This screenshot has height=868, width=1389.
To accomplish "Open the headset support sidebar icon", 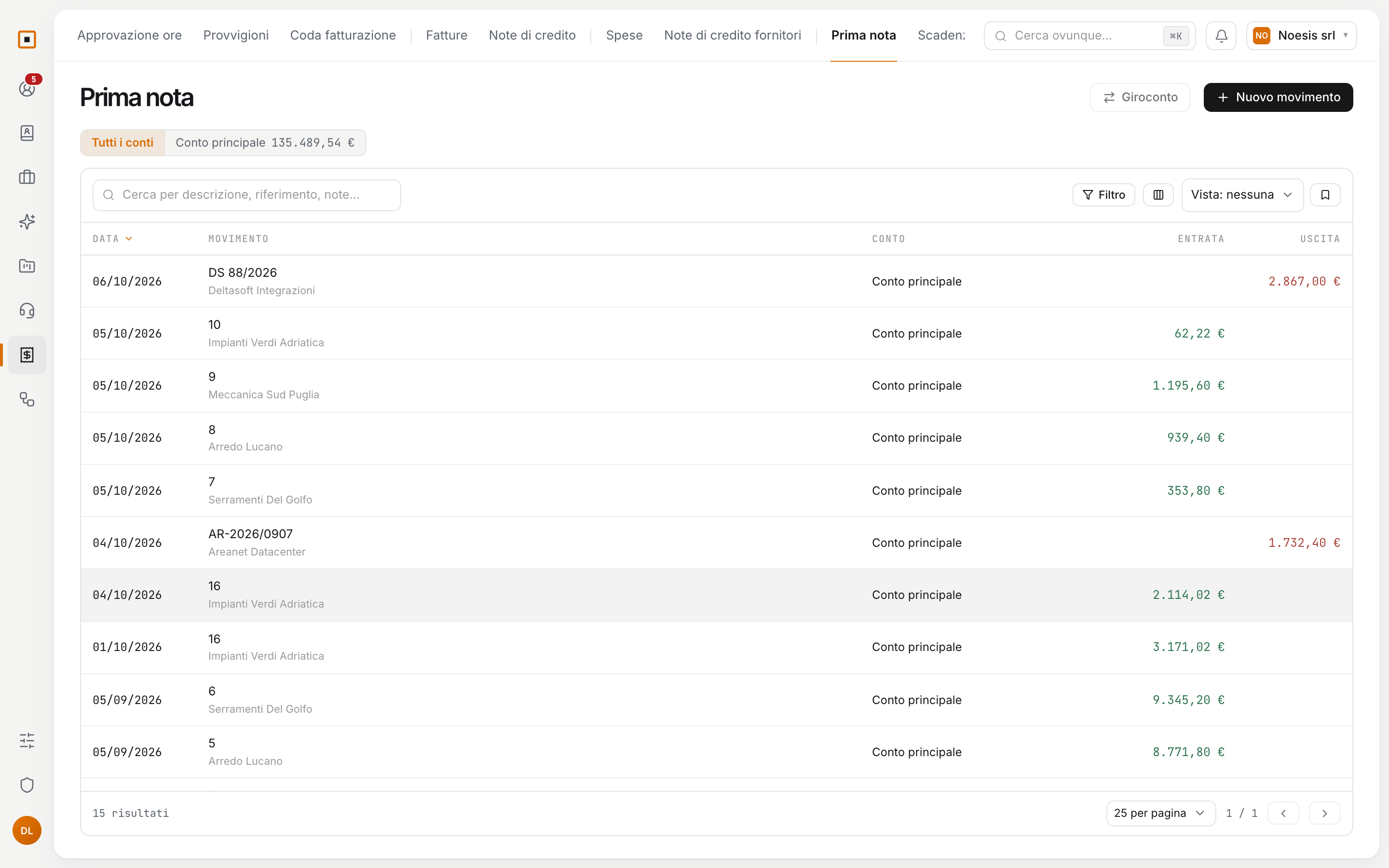I will (x=27, y=311).
